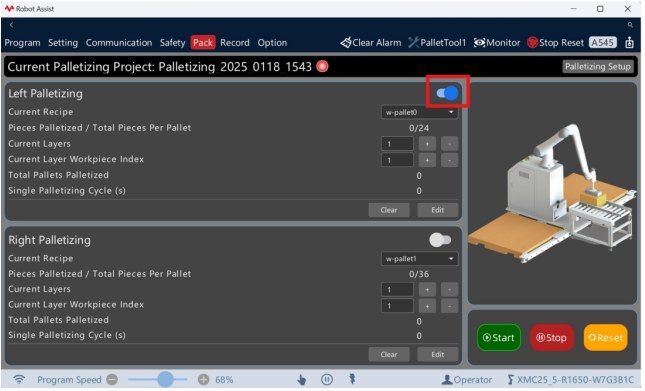Open the w-pallet1 recipe dropdown
Image resolution: width=645 pixels, height=391 pixels.
pos(421,260)
